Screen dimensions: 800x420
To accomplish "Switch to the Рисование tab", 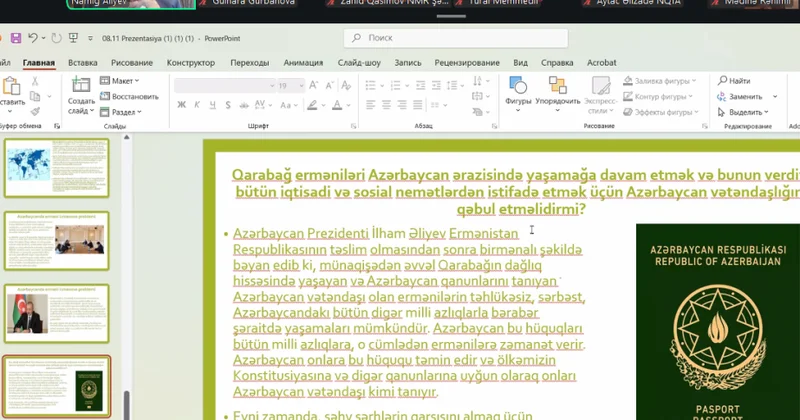I will [x=132, y=63].
